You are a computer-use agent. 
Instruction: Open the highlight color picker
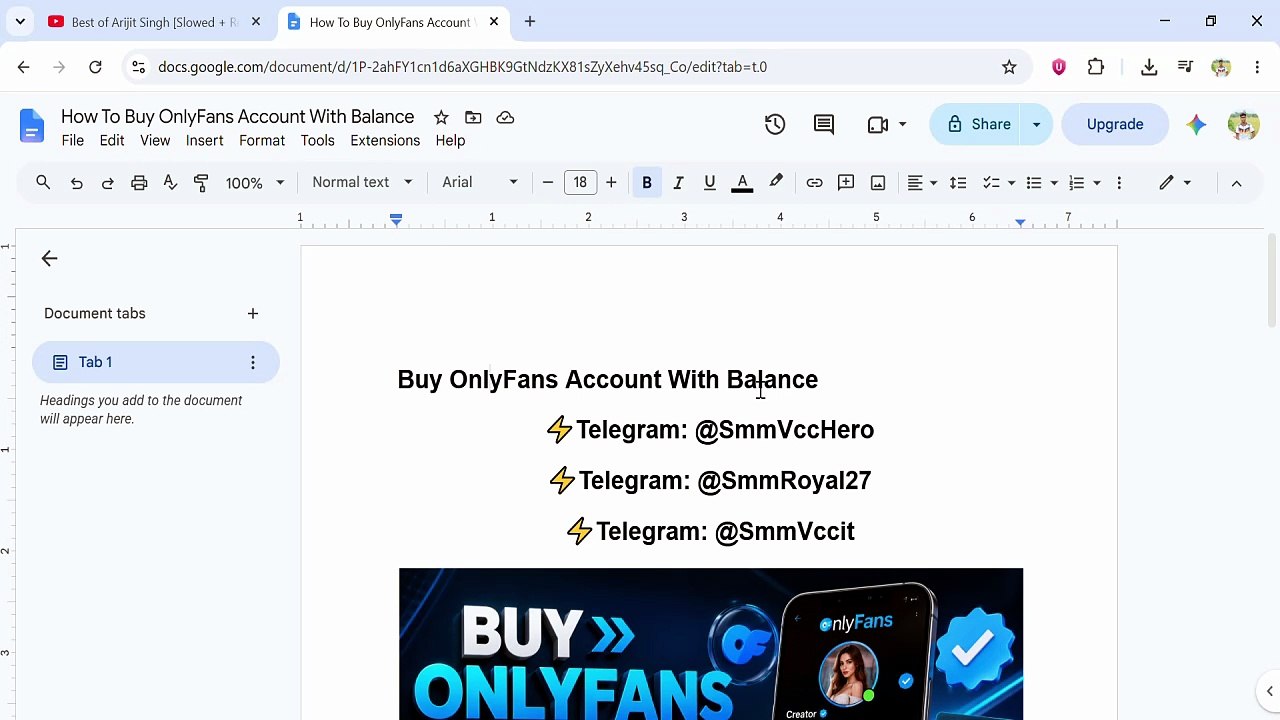tap(776, 182)
